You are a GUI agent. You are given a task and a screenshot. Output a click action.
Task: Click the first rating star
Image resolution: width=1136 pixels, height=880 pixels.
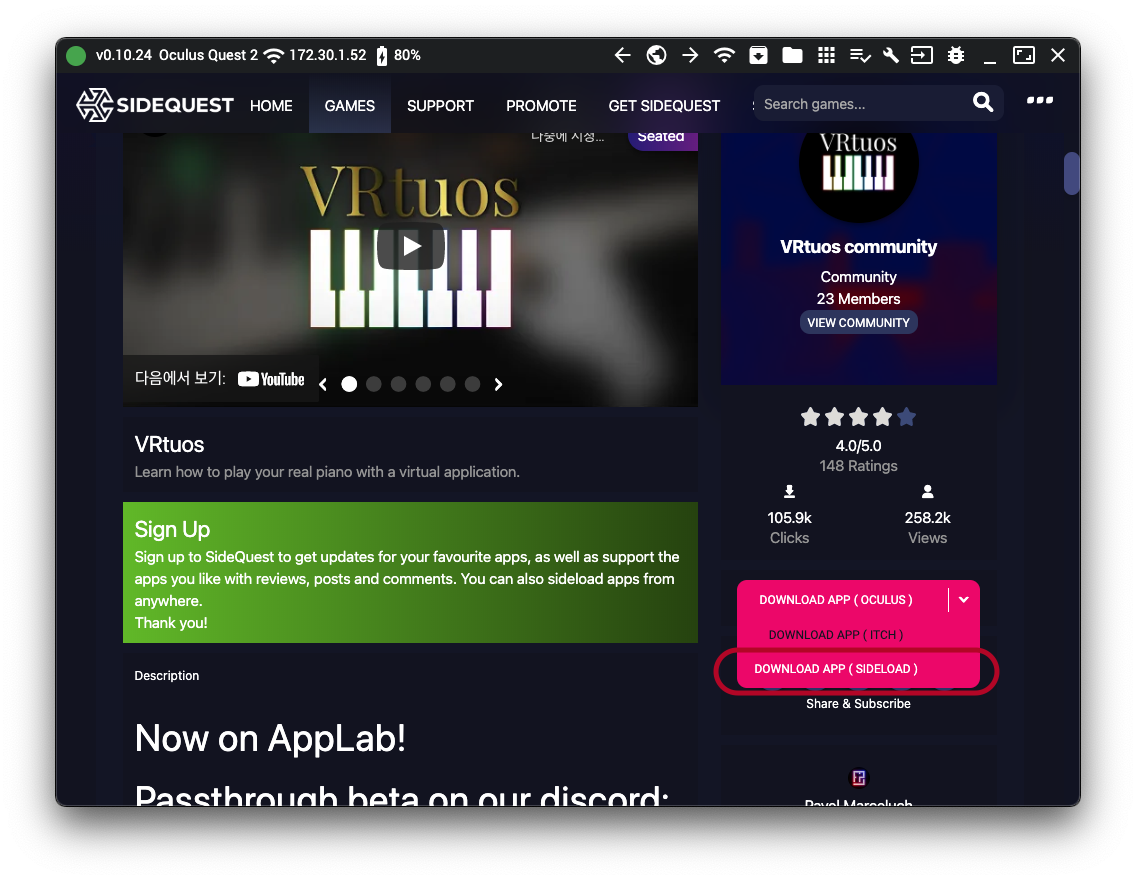pos(811,417)
